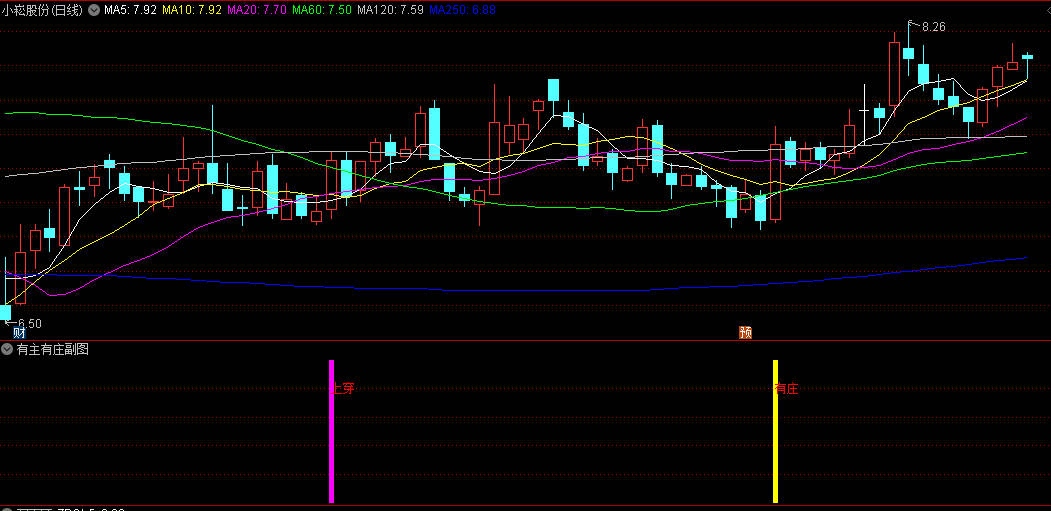The image size is (1051, 511).
Task: Select the yellow 有庄 signal bar
Action: 776,431
